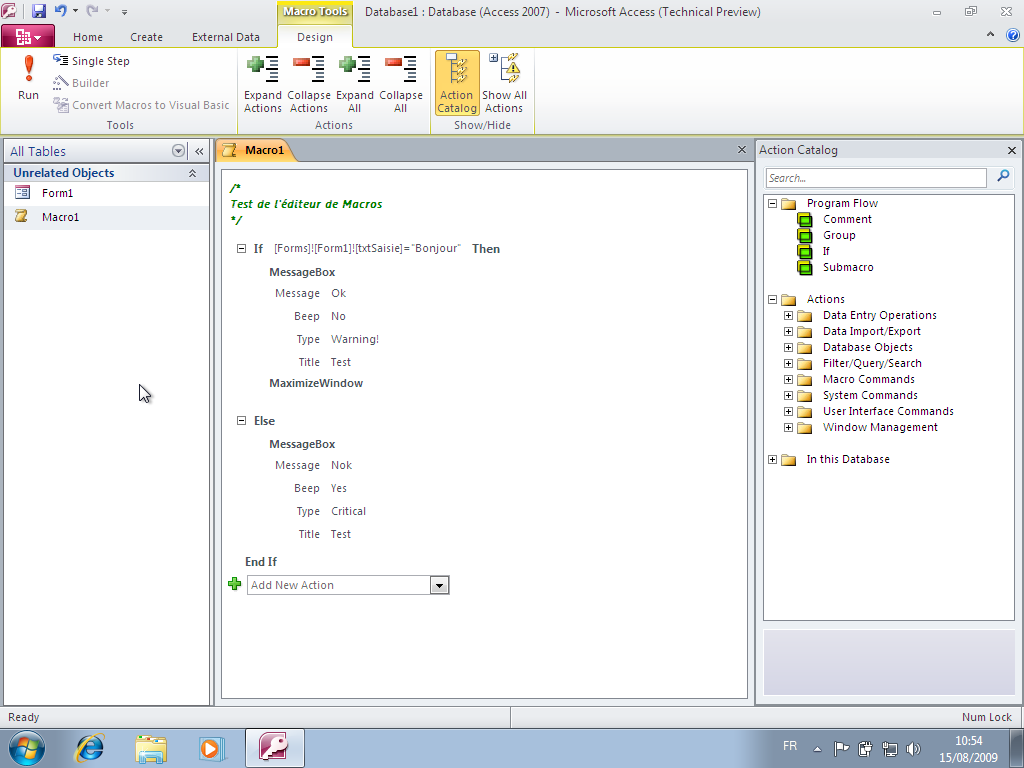The height and width of the screenshot is (768, 1024).
Task: Enable Single Step mode
Action: [x=91, y=61]
